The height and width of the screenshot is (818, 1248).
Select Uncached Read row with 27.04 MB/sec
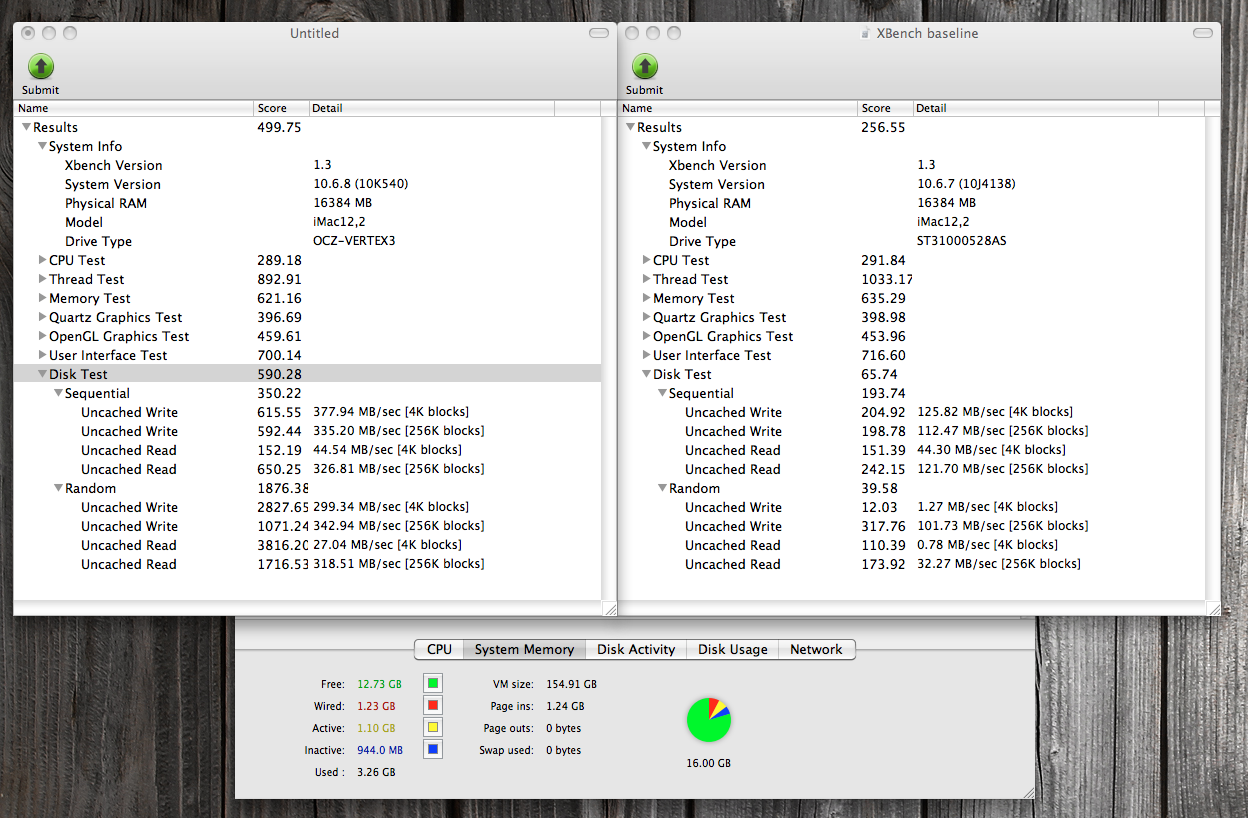(x=307, y=545)
